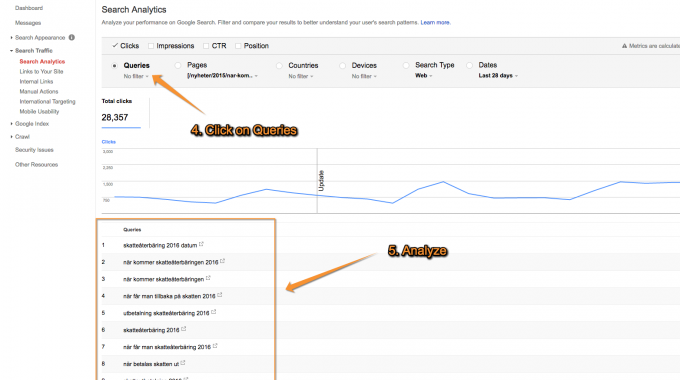Open external link icon for 'när får man tillbaka på skatten 2016'
Viewport: 680px width, 380px height.
(x=220, y=295)
